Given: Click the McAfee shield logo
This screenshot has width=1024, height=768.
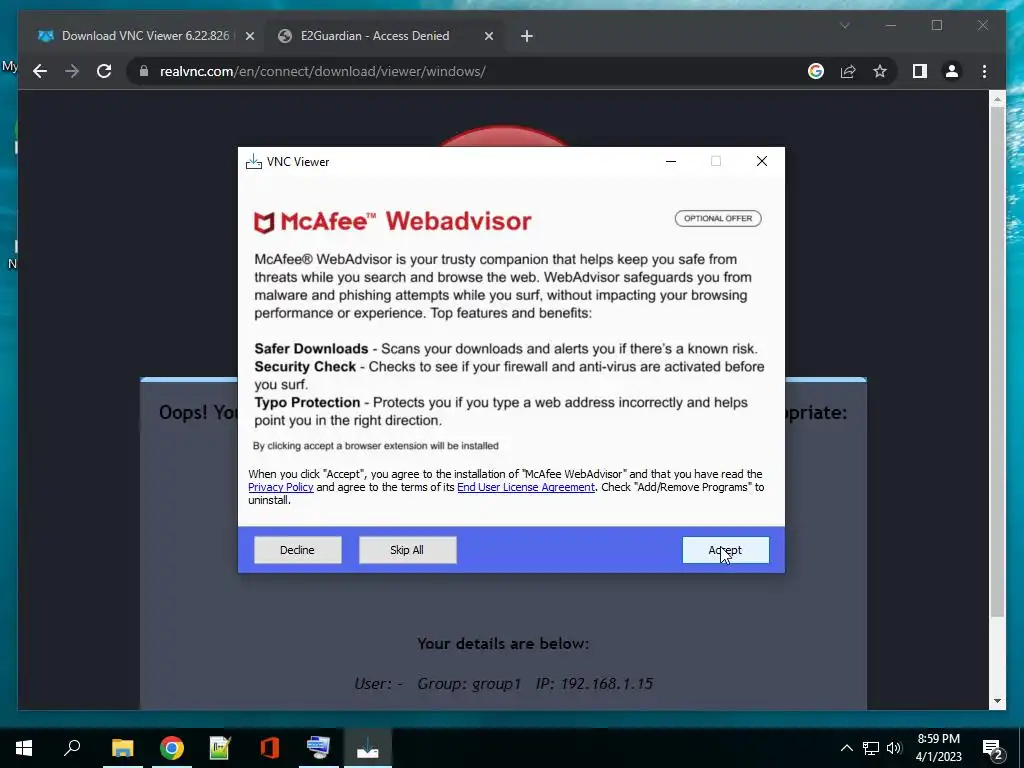Looking at the screenshot, I should [264, 222].
